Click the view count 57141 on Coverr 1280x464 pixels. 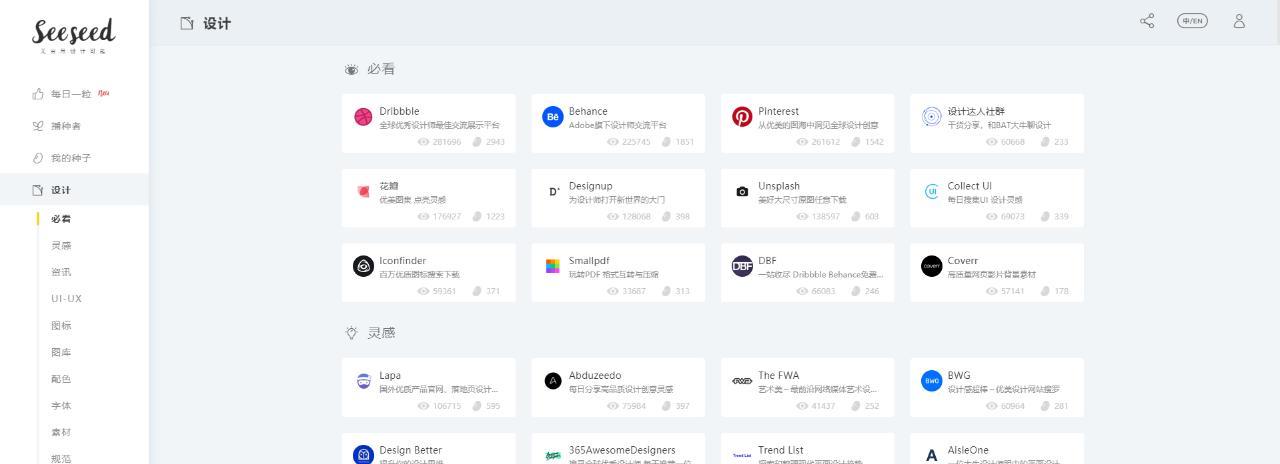1013,292
